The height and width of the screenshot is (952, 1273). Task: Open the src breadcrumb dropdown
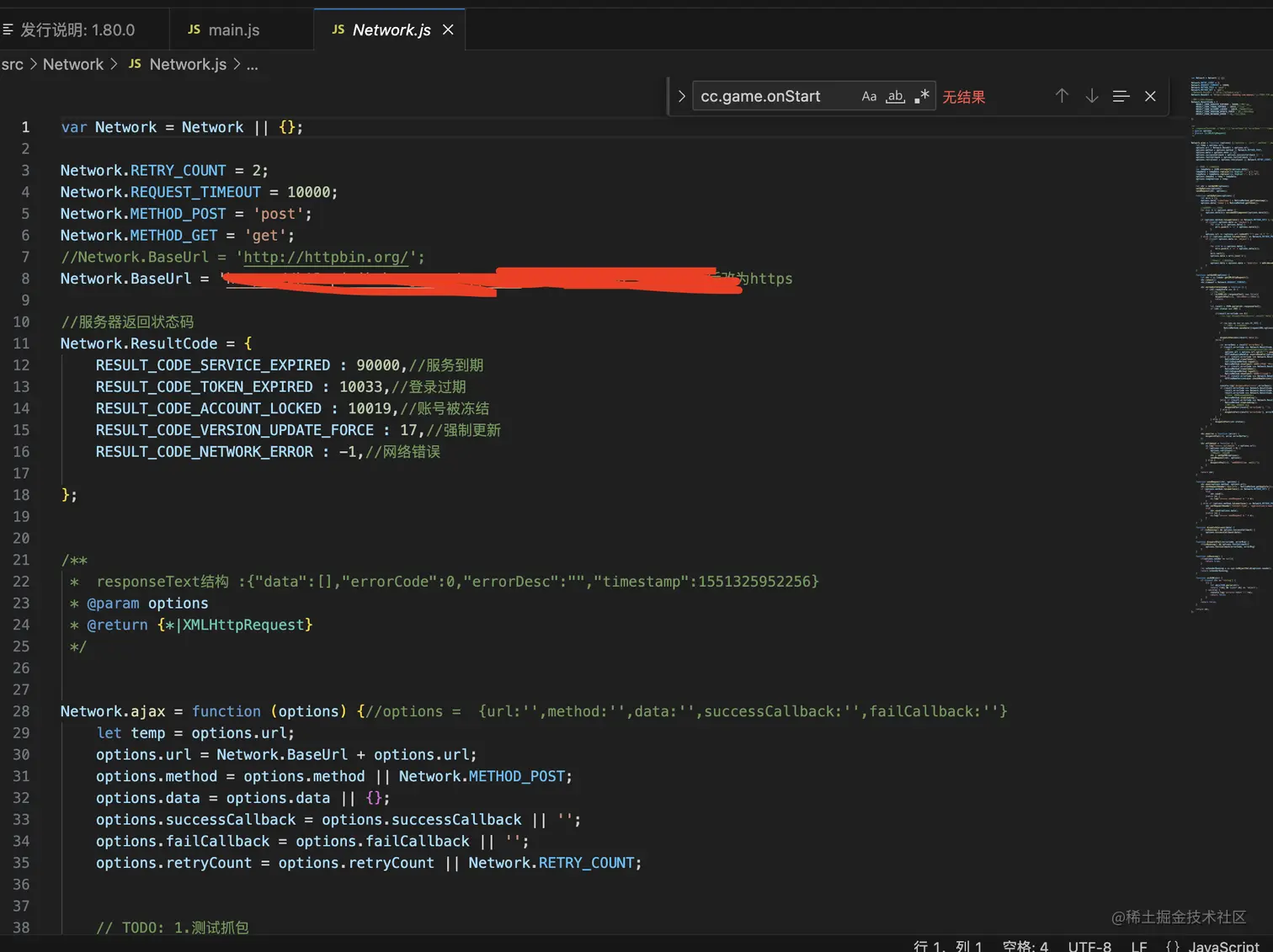13,64
